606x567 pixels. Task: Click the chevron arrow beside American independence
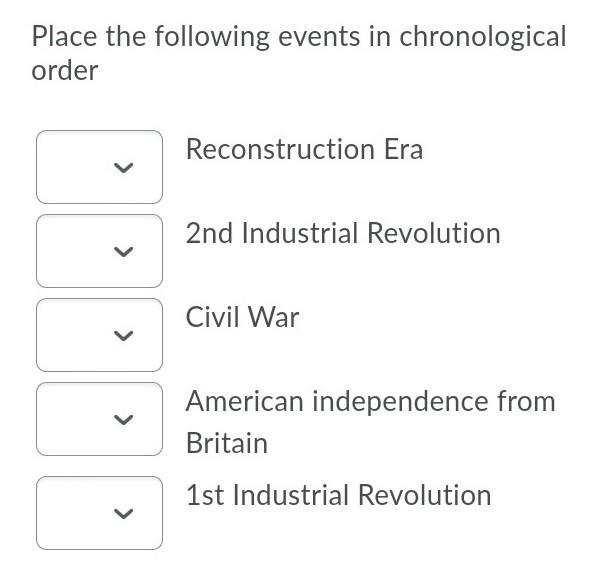click(x=123, y=420)
